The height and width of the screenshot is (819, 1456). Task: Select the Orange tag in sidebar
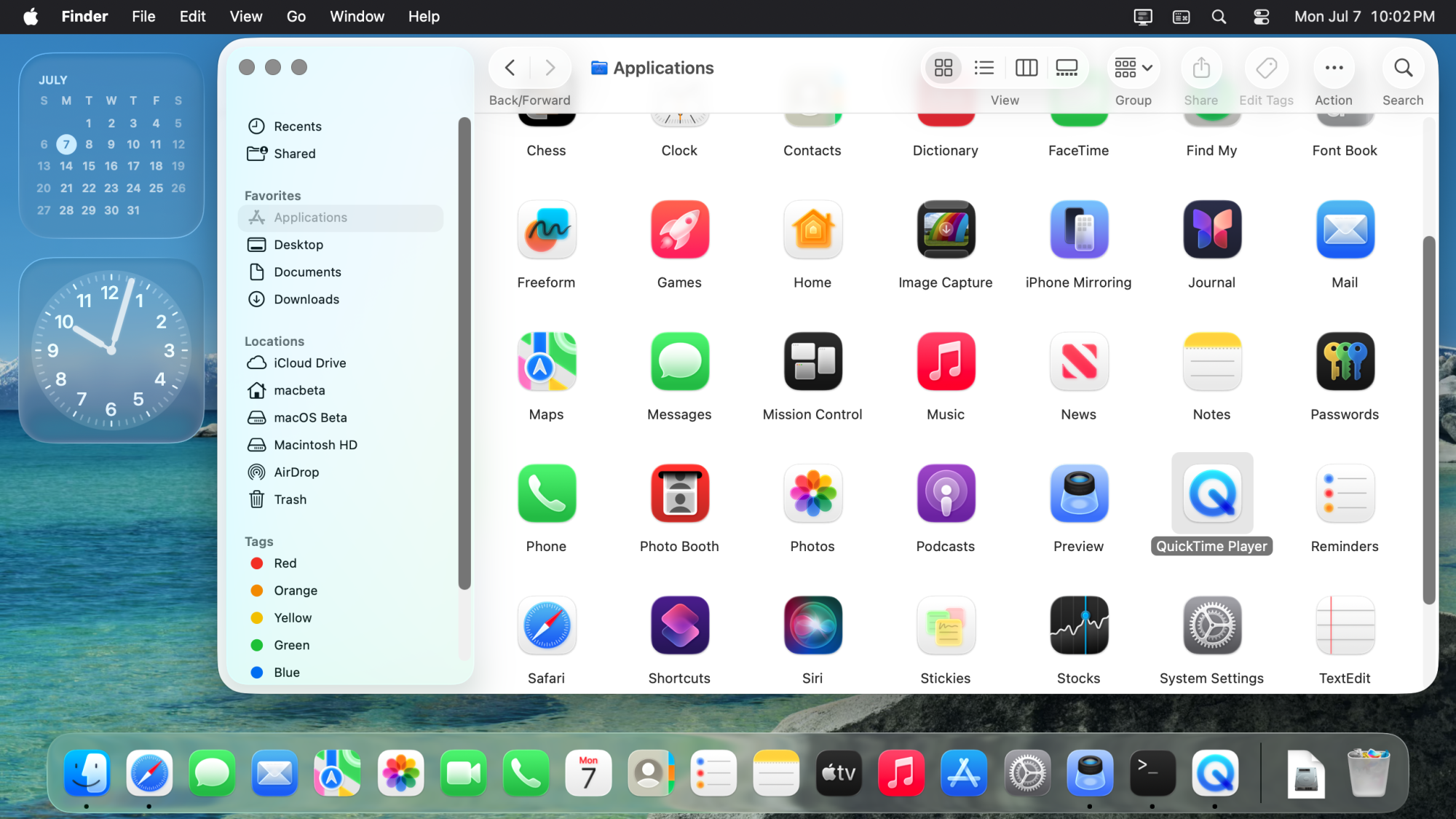[295, 590]
